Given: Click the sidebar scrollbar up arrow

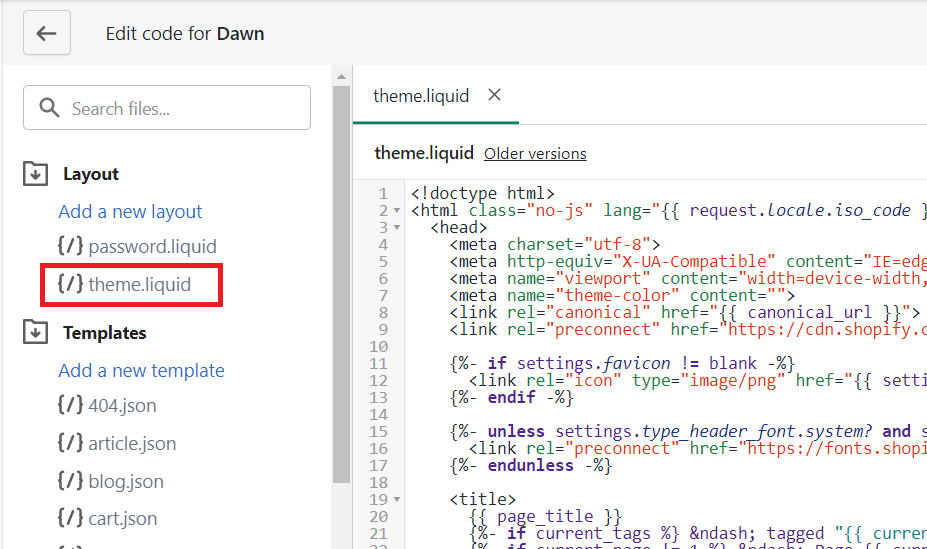Looking at the screenshot, I should click(341, 76).
